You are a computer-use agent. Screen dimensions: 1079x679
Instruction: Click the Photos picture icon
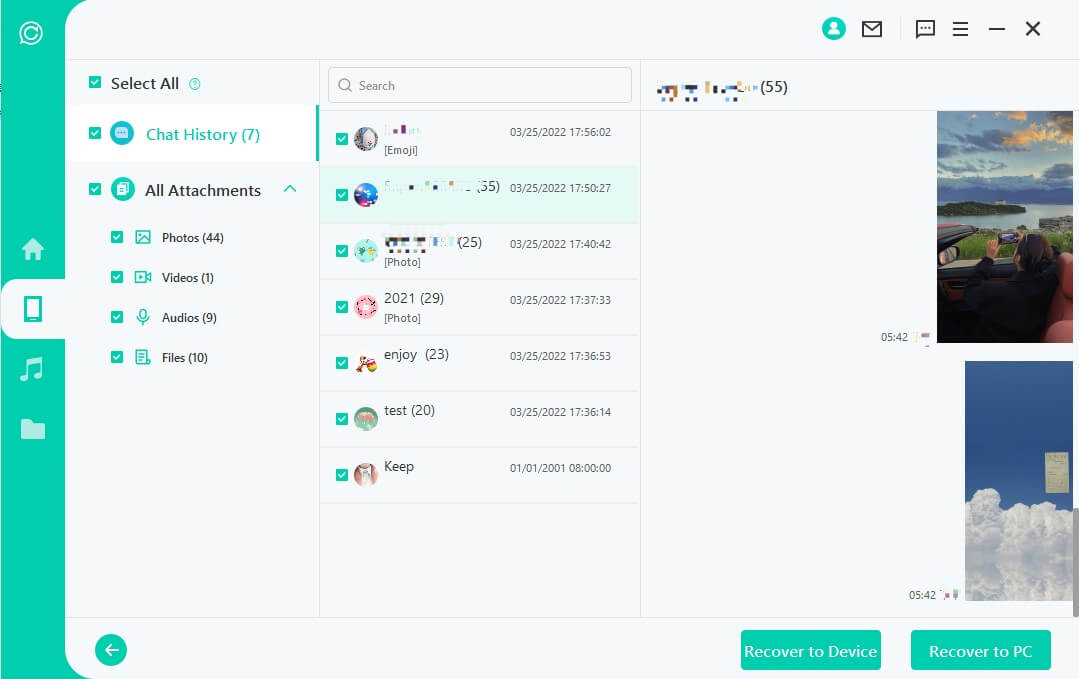pyautogui.click(x=142, y=237)
